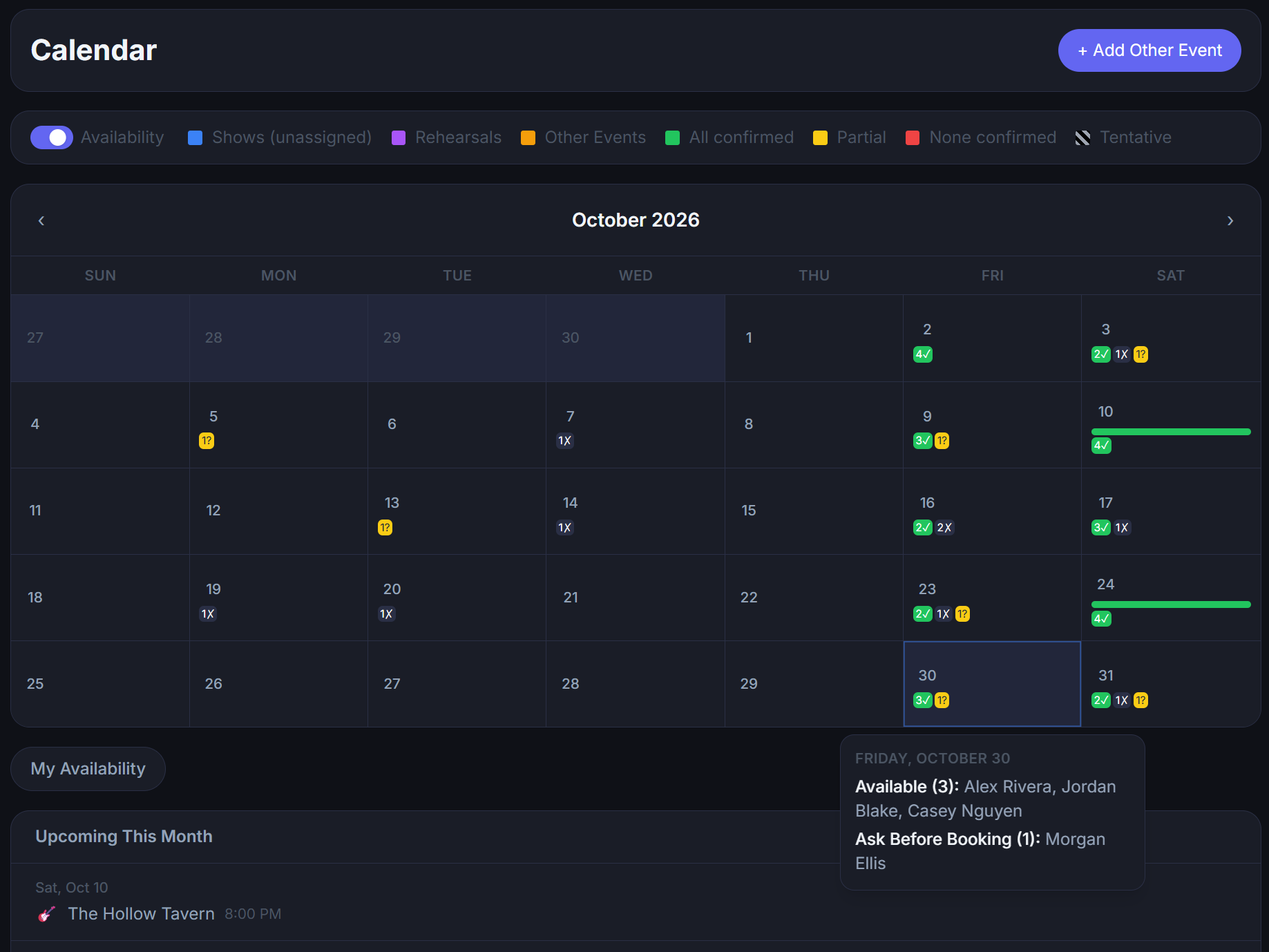Image resolution: width=1269 pixels, height=952 pixels.
Task: Click the 1X badge on October 20
Action: click(x=386, y=614)
